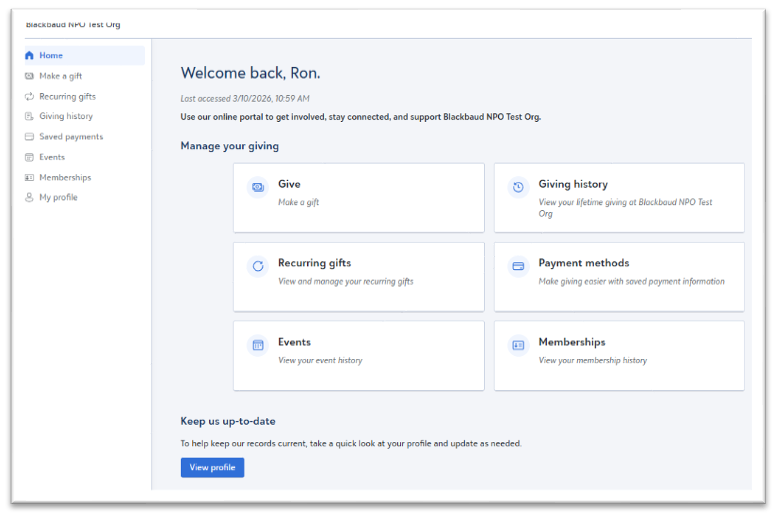This screenshot has height=518, width=778.
Task: Click 'To help keep our records current' sentence
Action: (x=351, y=444)
